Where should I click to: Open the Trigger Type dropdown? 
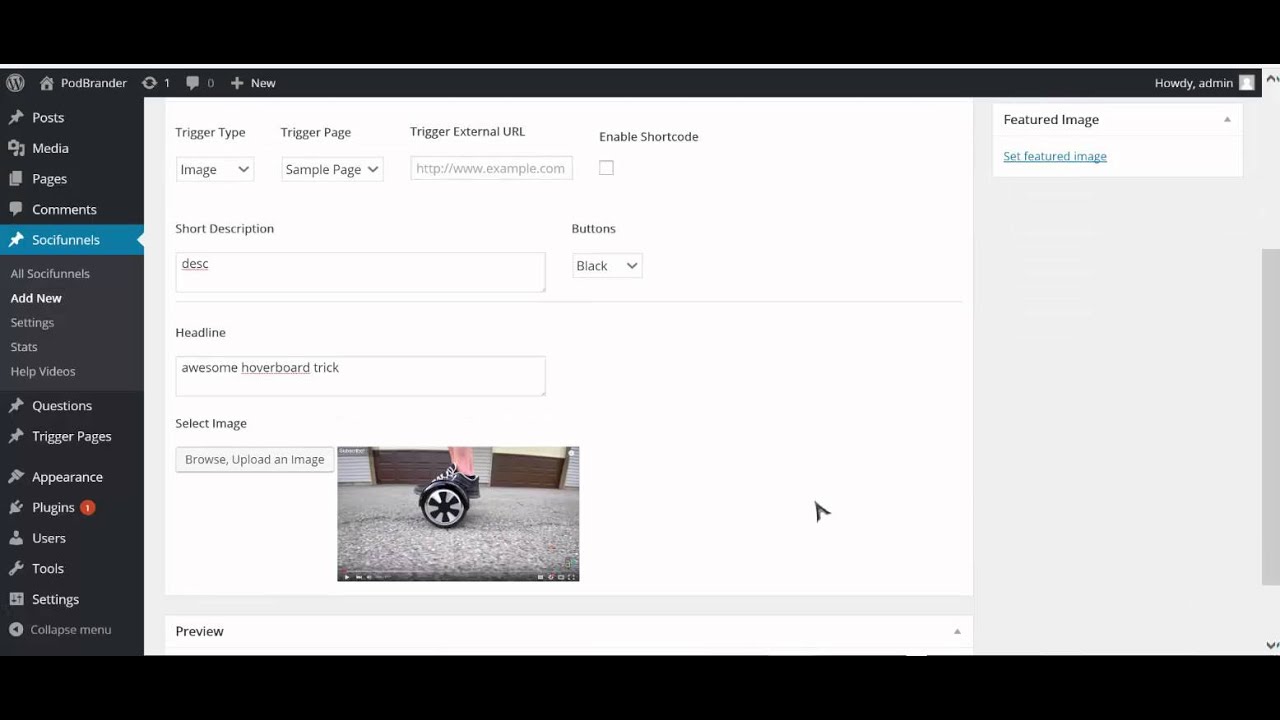click(x=214, y=169)
